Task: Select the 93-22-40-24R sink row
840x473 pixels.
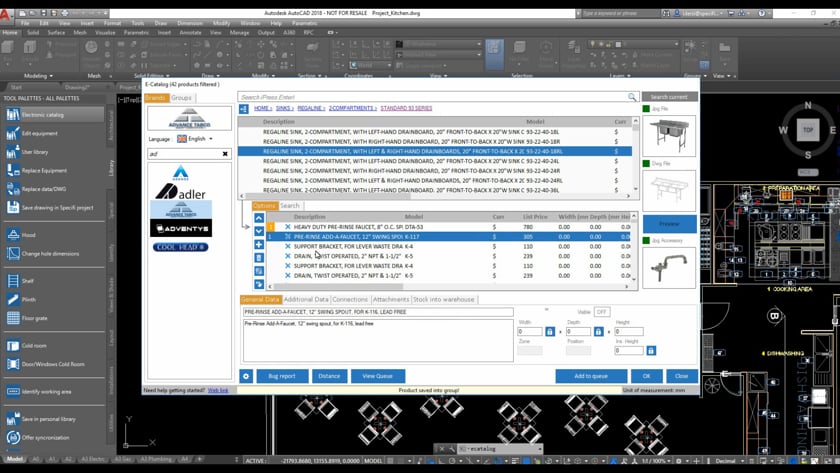Action: [435, 171]
